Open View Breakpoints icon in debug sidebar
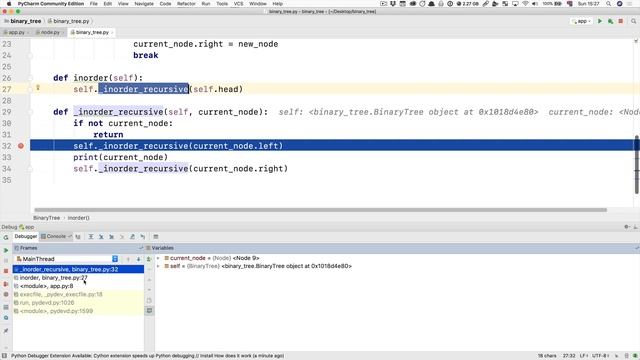640x360 pixels. click(6, 284)
